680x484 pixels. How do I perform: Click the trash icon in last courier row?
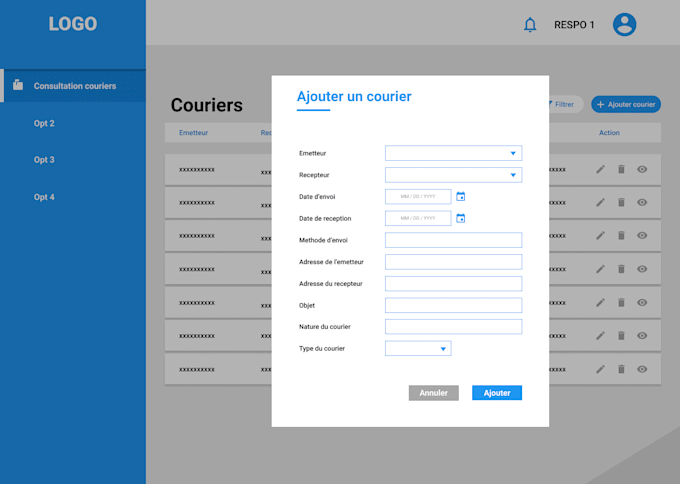pos(621,369)
